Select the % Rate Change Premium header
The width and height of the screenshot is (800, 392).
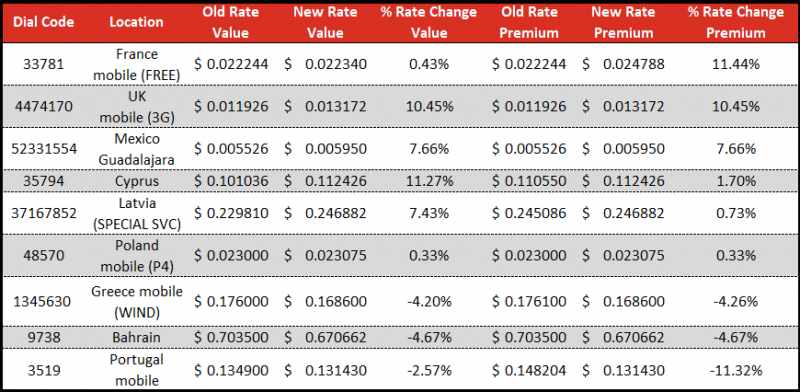[x=736, y=22]
